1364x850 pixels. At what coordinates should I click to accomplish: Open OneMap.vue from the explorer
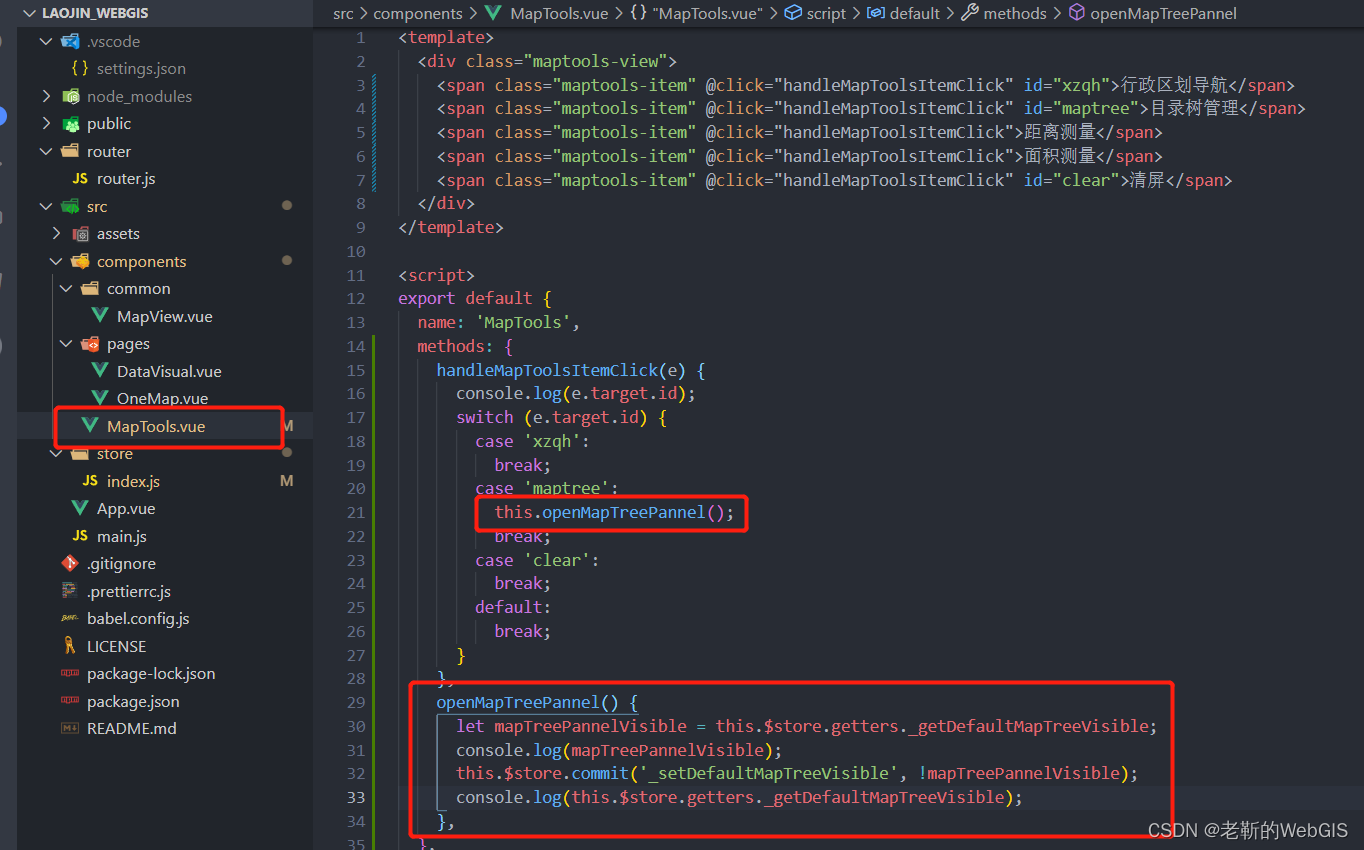point(163,398)
